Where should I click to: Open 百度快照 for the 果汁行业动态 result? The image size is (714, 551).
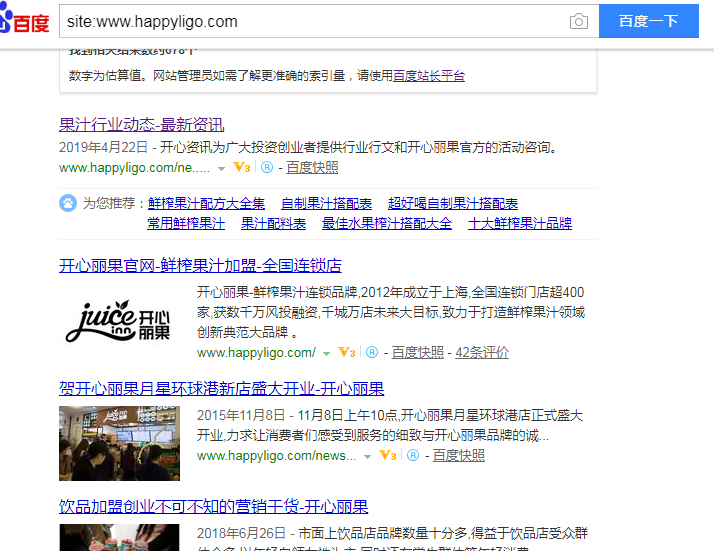(x=312, y=168)
